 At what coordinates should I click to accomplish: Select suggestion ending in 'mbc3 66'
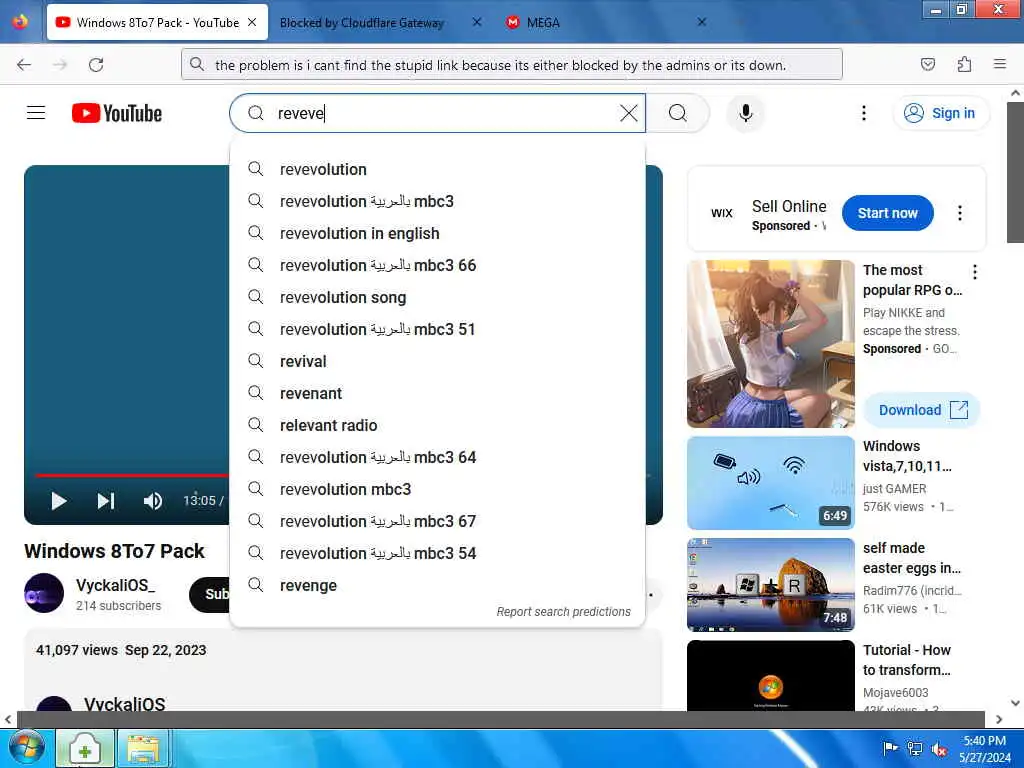click(438, 265)
